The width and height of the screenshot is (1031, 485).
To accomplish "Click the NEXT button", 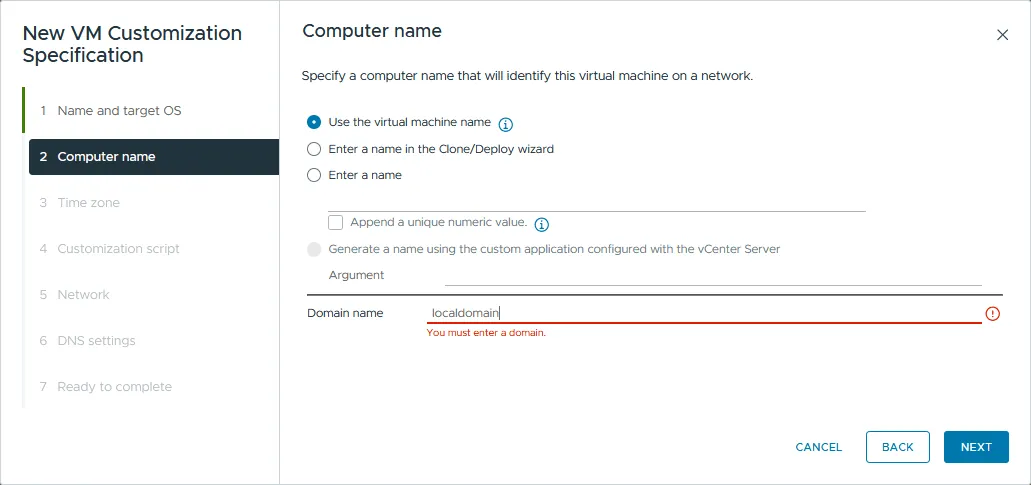I will tap(976, 447).
